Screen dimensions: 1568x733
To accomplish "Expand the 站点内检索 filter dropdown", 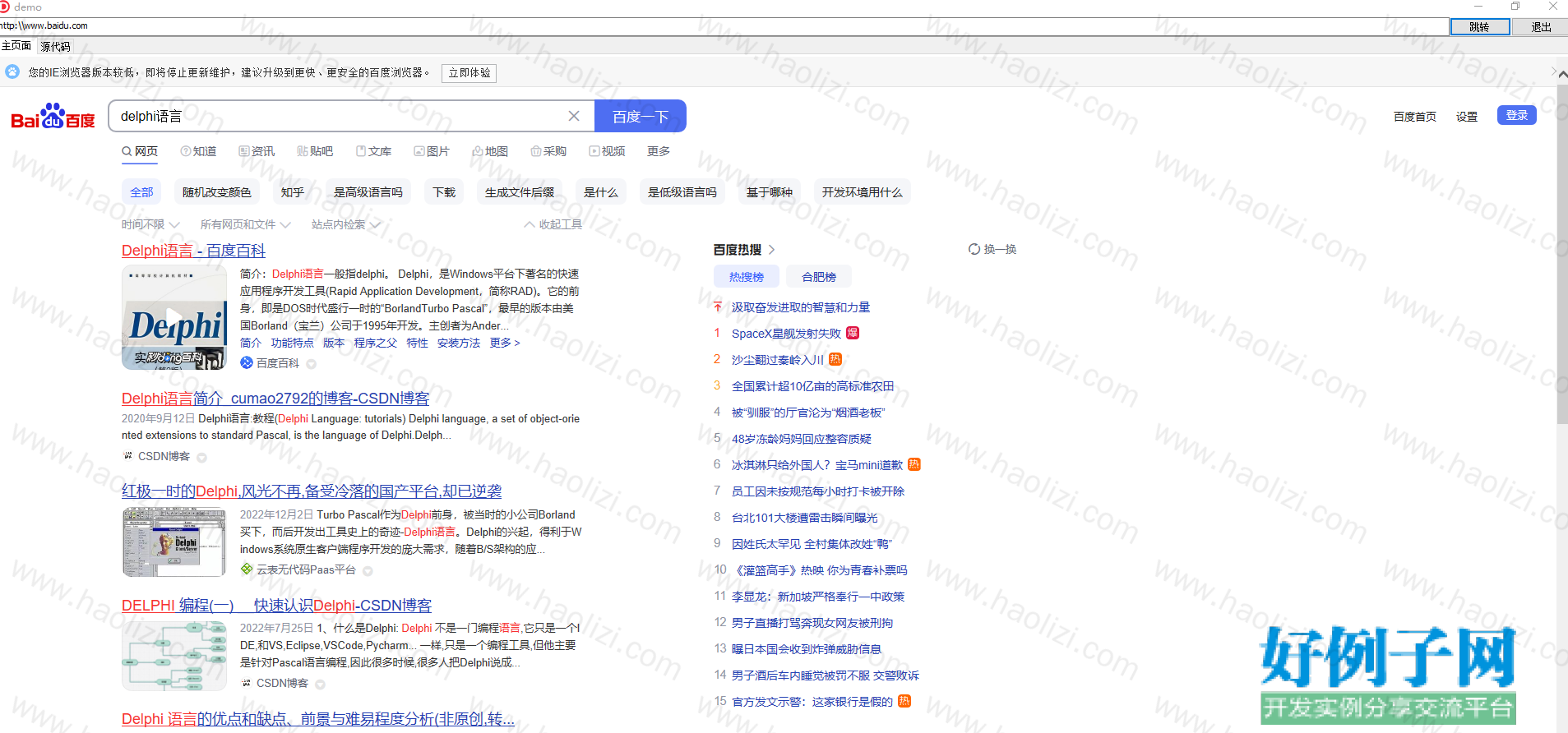I will tap(345, 224).
